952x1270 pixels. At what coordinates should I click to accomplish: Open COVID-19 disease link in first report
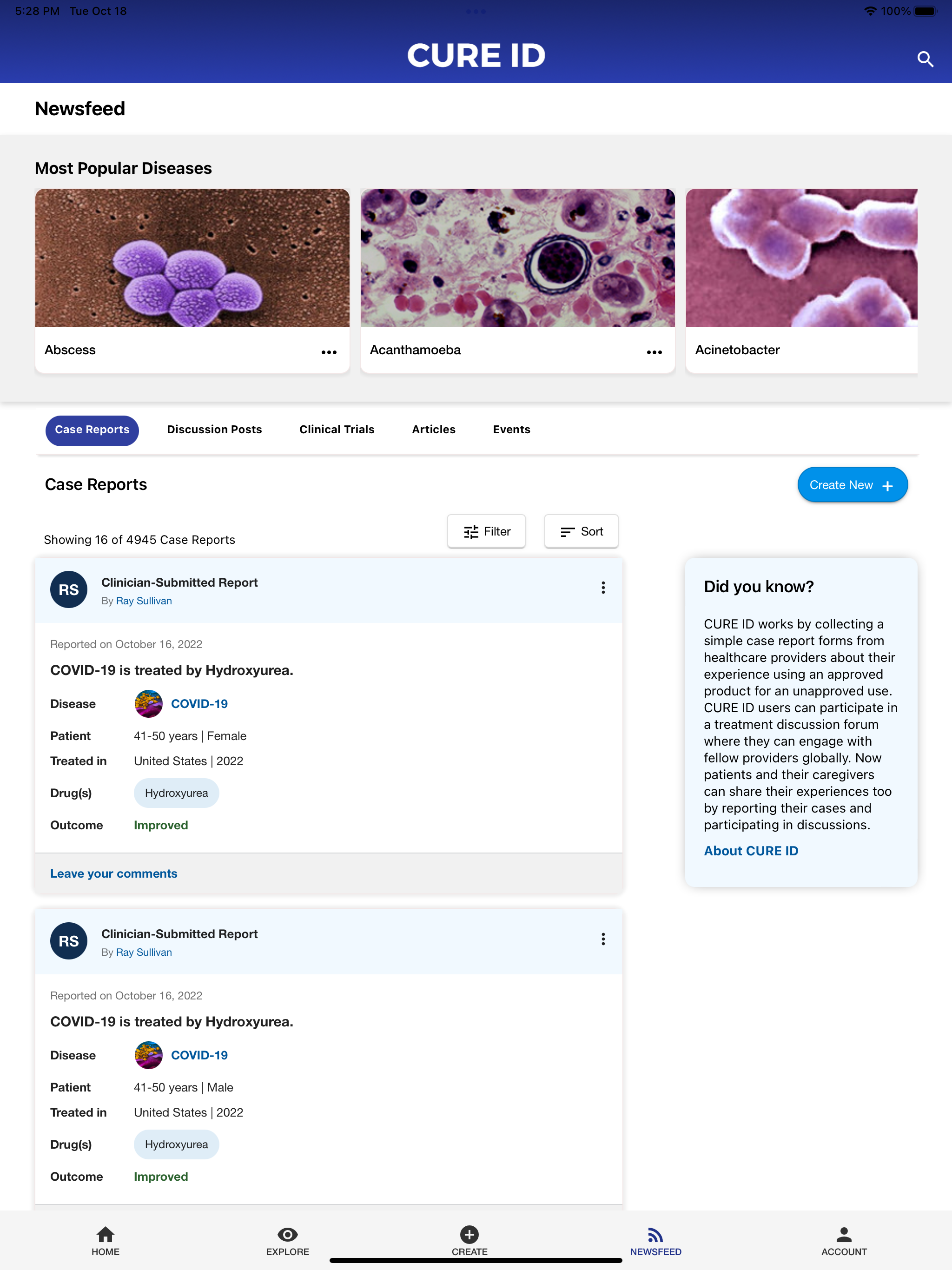tap(199, 703)
